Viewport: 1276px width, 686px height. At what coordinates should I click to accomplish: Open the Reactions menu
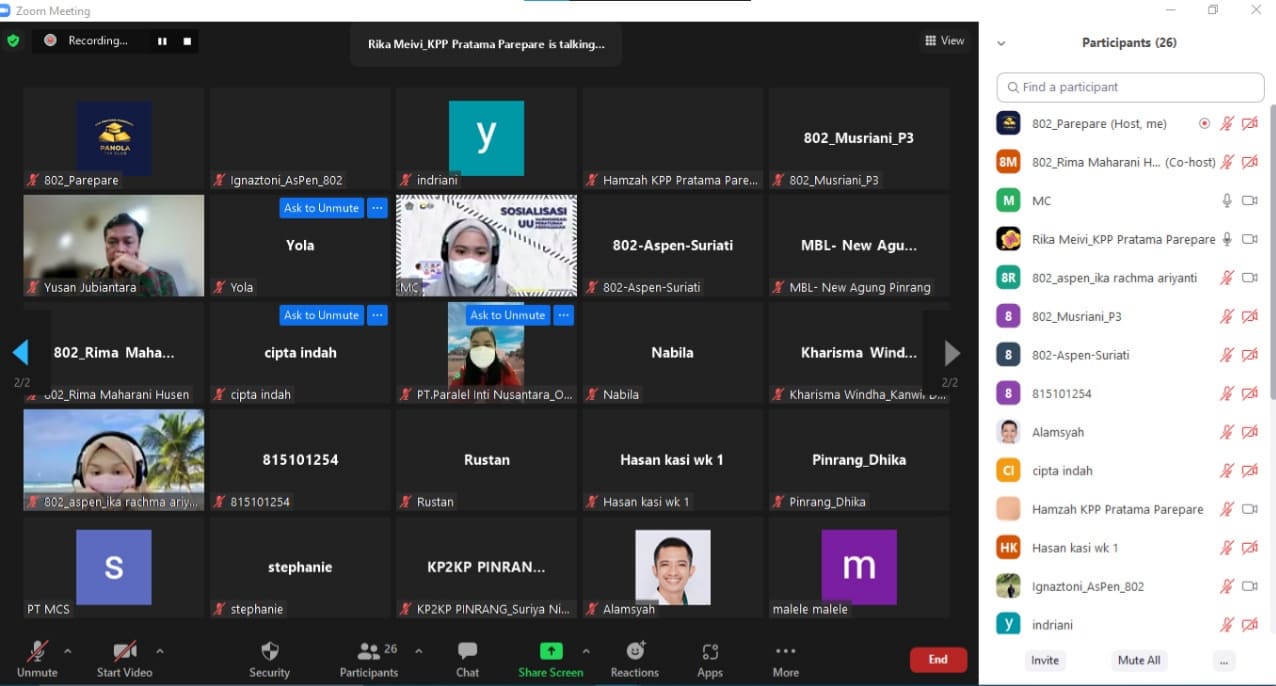(635, 652)
